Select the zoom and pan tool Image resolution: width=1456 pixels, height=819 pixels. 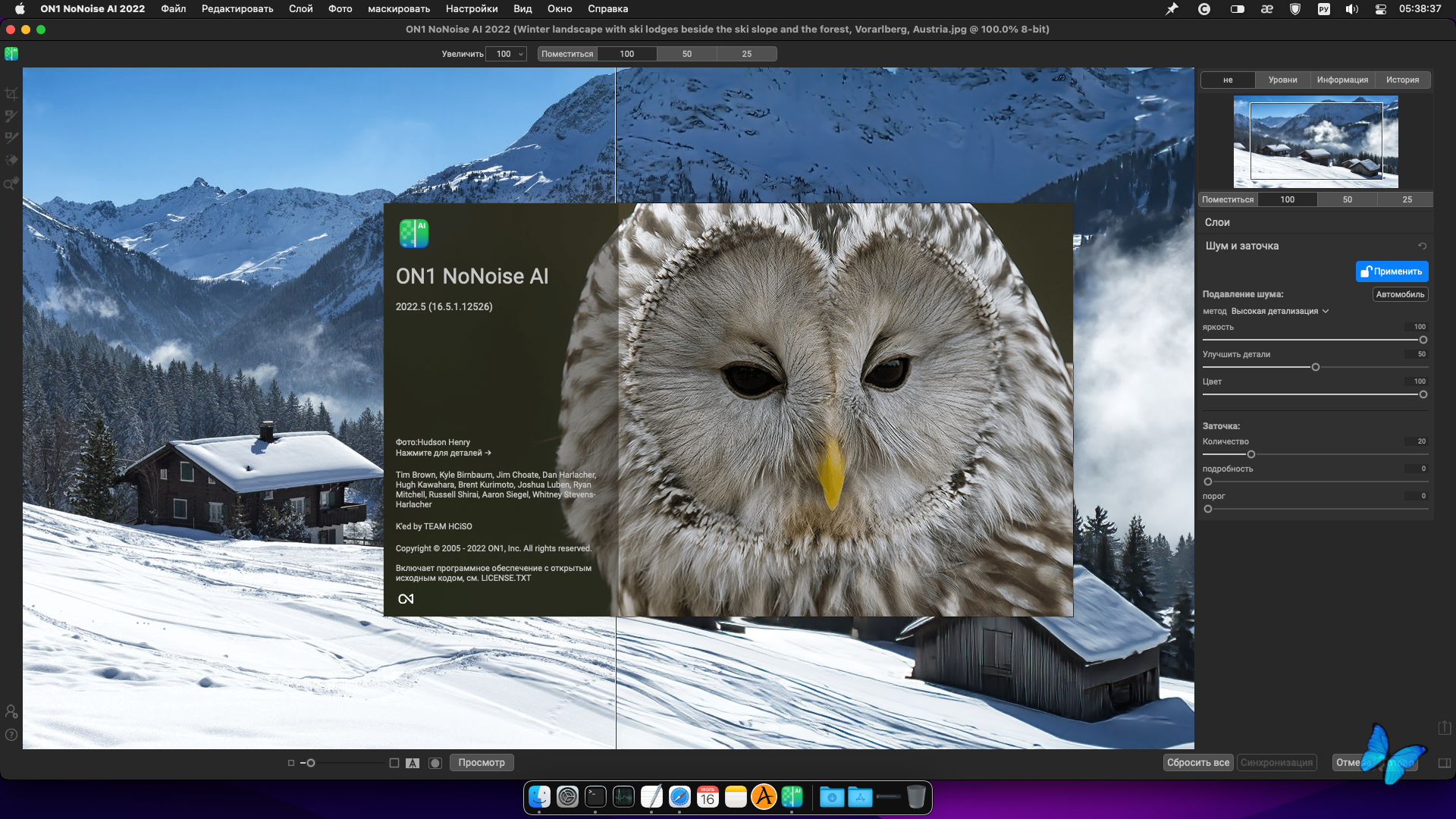[11, 184]
